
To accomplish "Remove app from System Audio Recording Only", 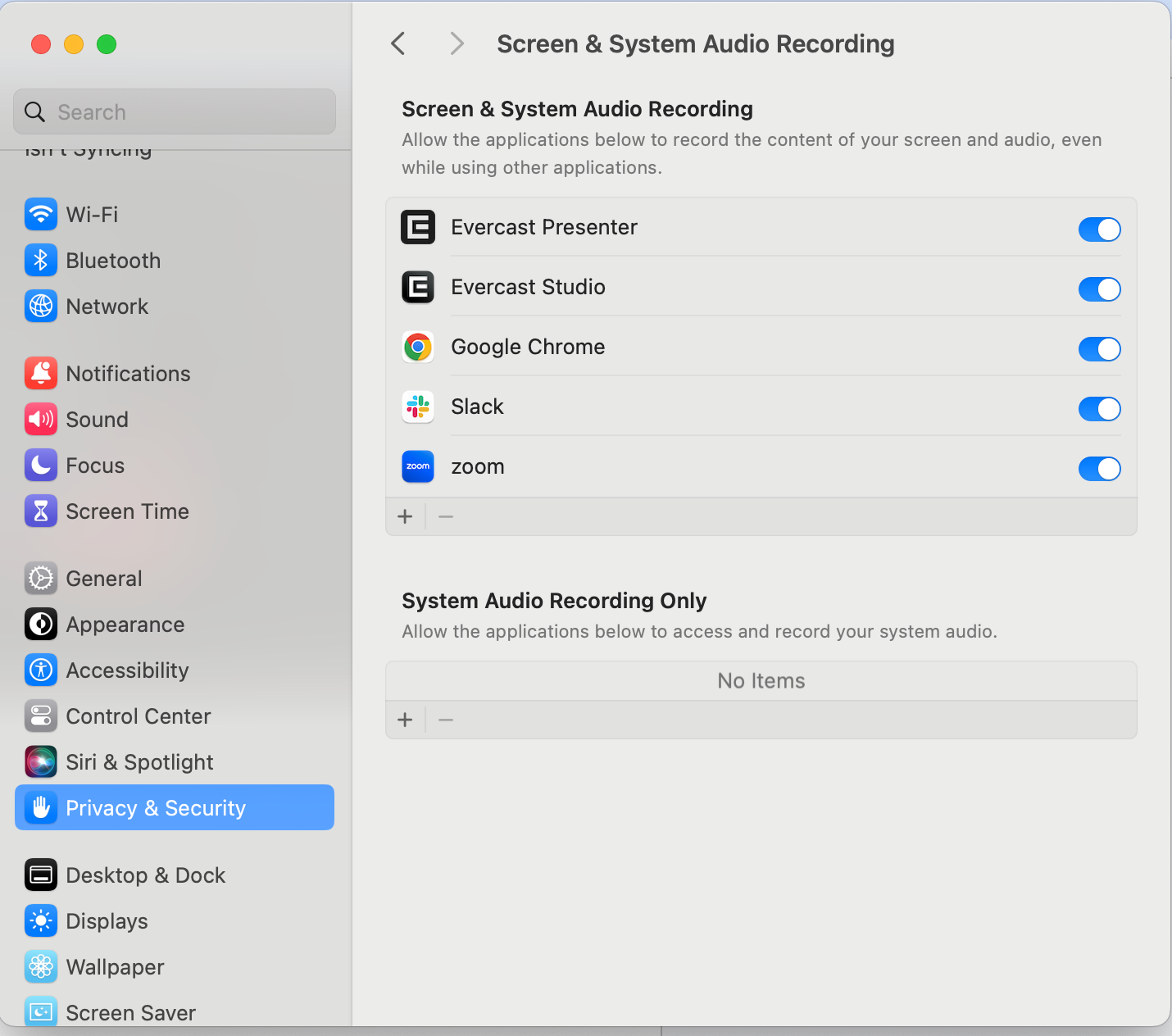I will point(446,720).
